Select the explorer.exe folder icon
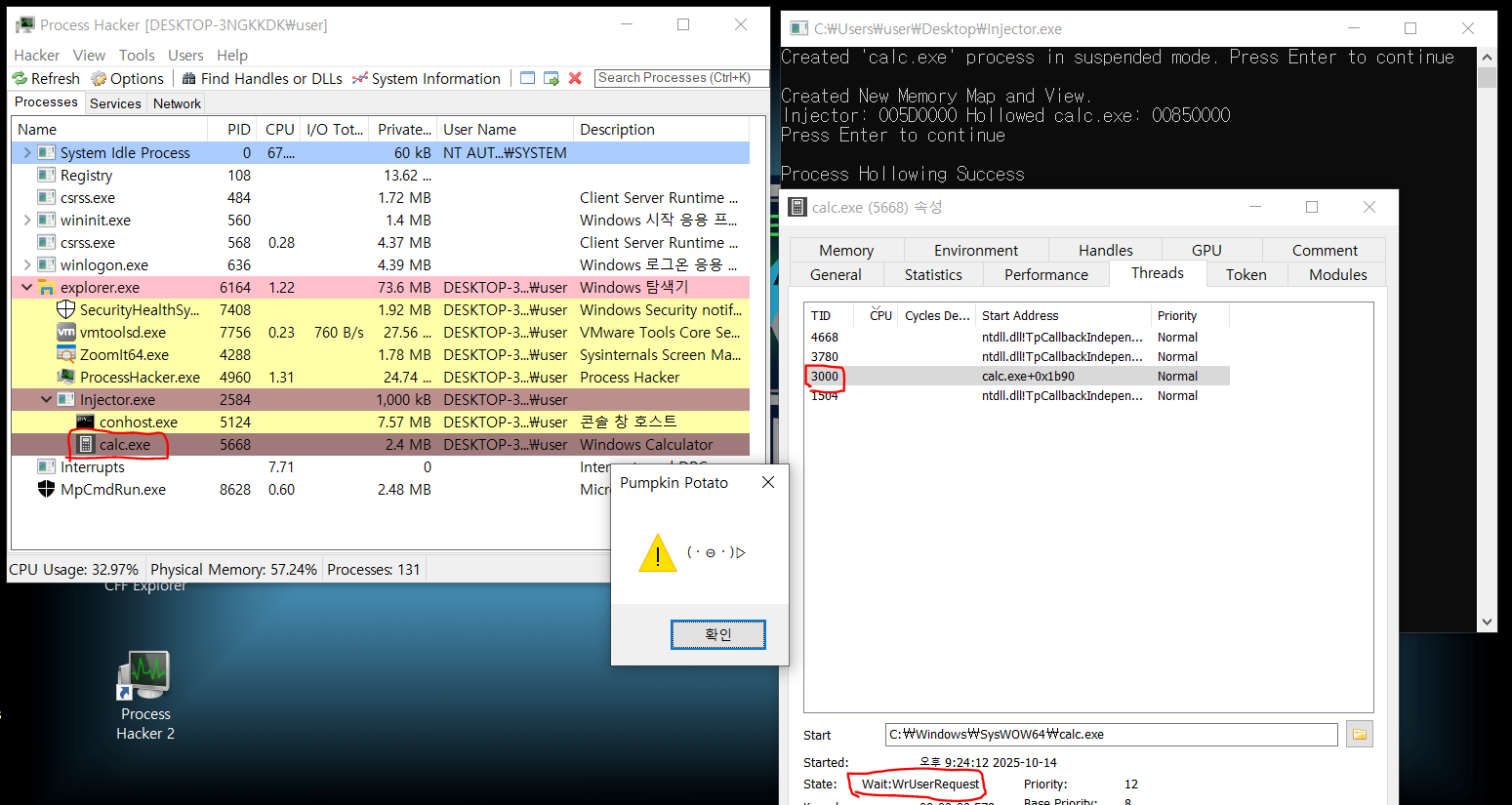 tap(46, 287)
